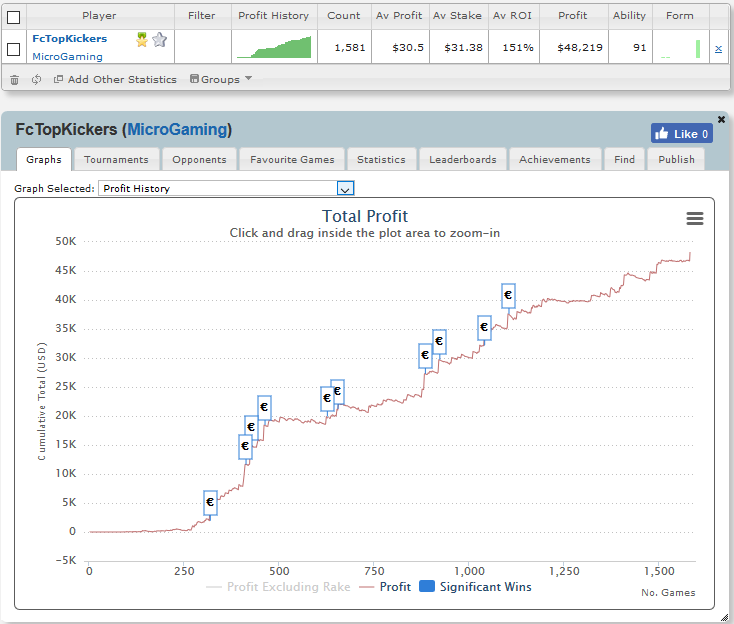
Task: Open the chart hamburger menu icon
Action: 695,218
